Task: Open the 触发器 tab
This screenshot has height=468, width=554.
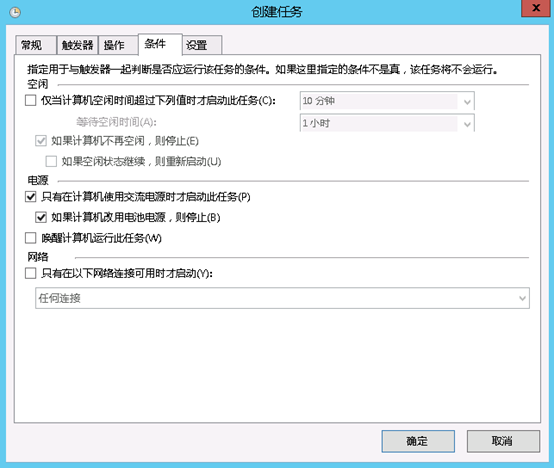Action: [x=77, y=45]
